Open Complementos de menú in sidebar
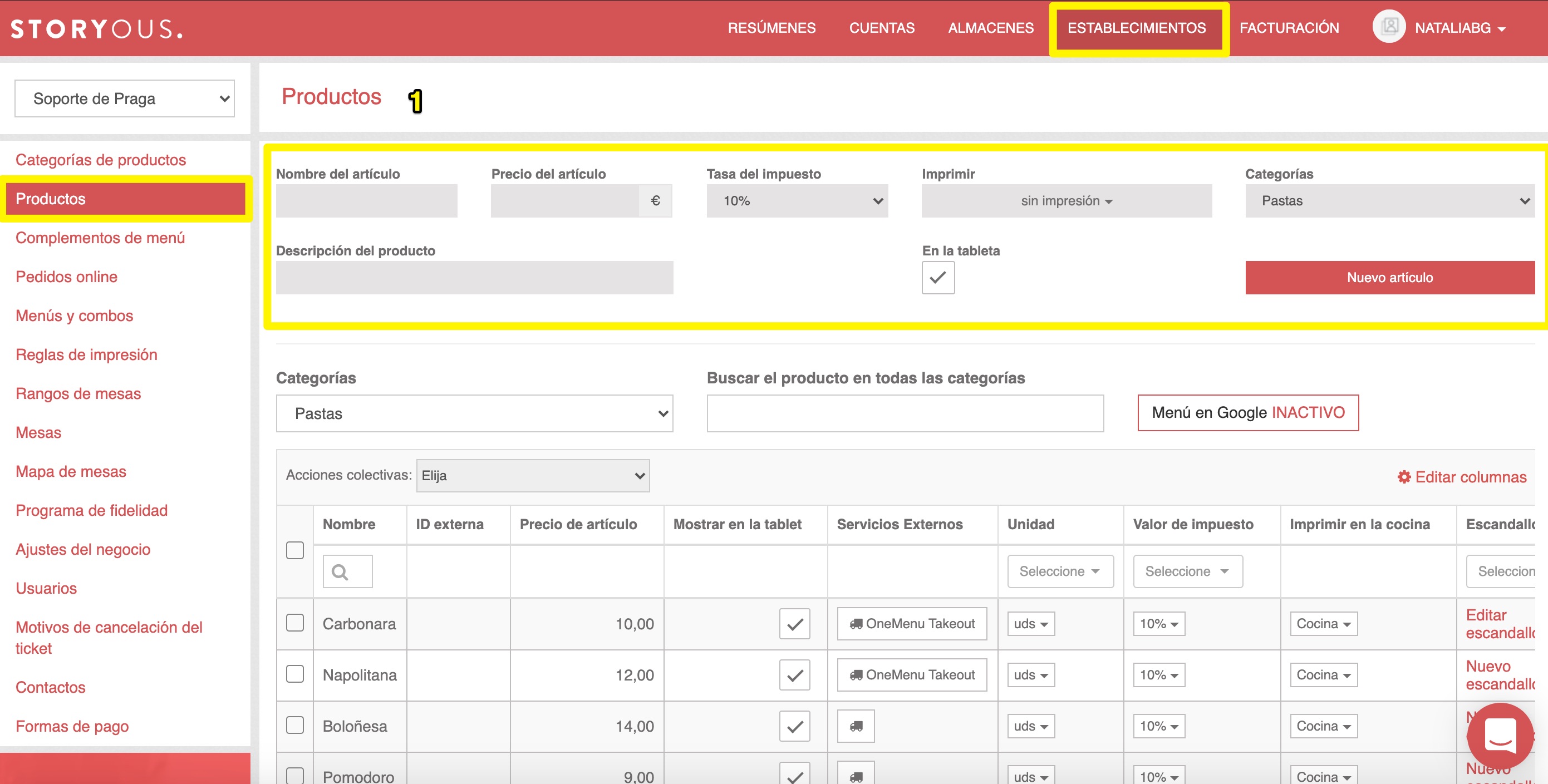The image size is (1548, 784). pos(100,238)
